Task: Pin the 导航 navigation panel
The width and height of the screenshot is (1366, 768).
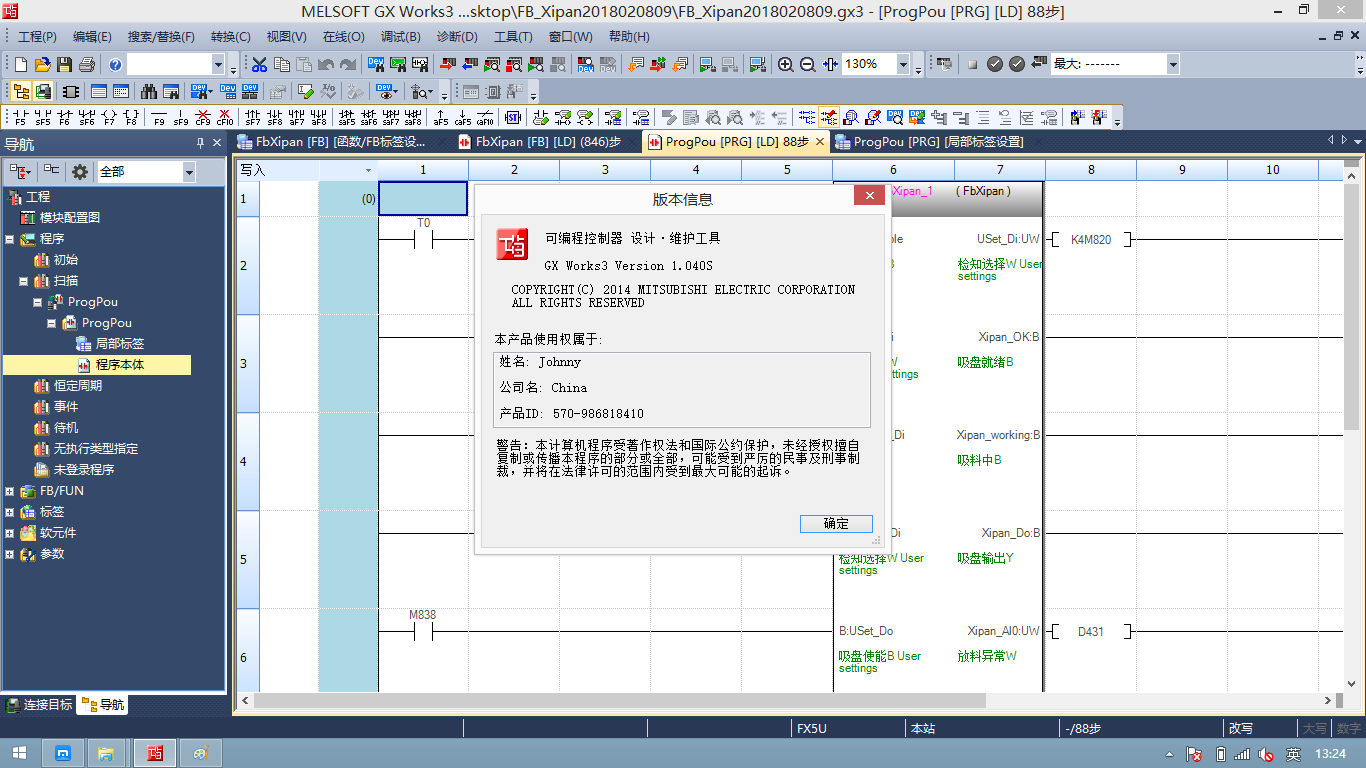Action: pyautogui.click(x=200, y=145)
